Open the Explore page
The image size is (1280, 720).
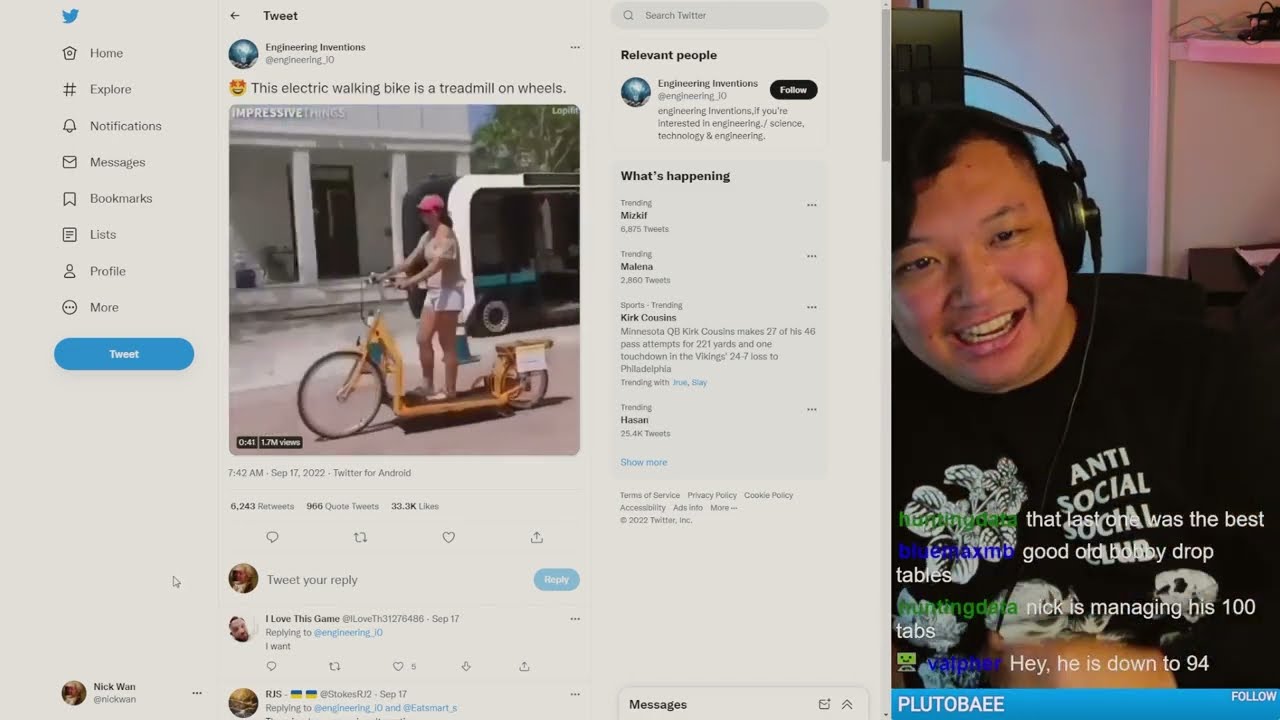point(97,89)
